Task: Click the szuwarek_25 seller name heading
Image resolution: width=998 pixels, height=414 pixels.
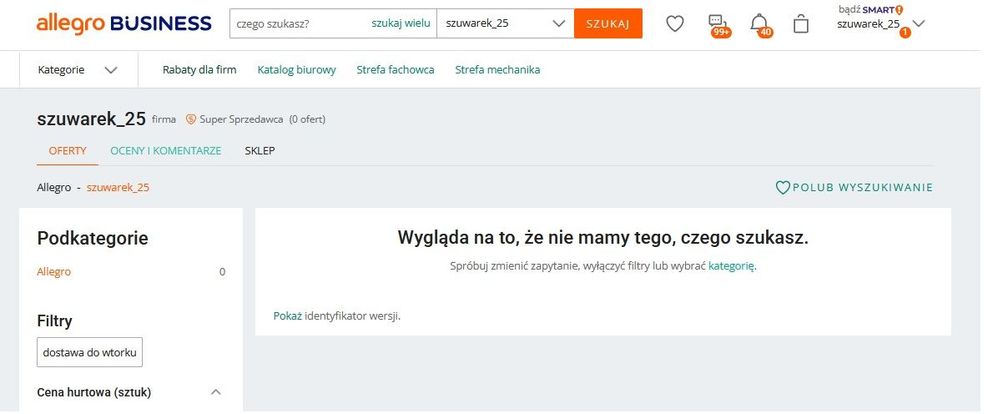Action: [x=92, y=119]
